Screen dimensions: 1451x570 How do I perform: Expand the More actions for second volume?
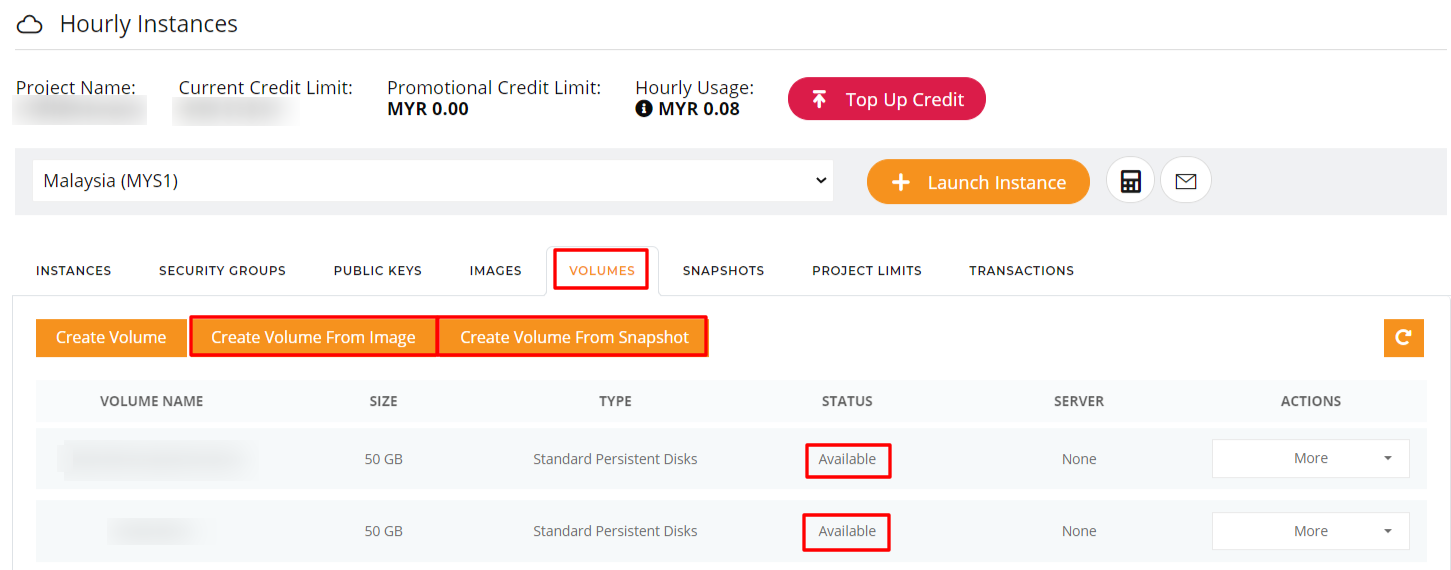click(1311, 531)
